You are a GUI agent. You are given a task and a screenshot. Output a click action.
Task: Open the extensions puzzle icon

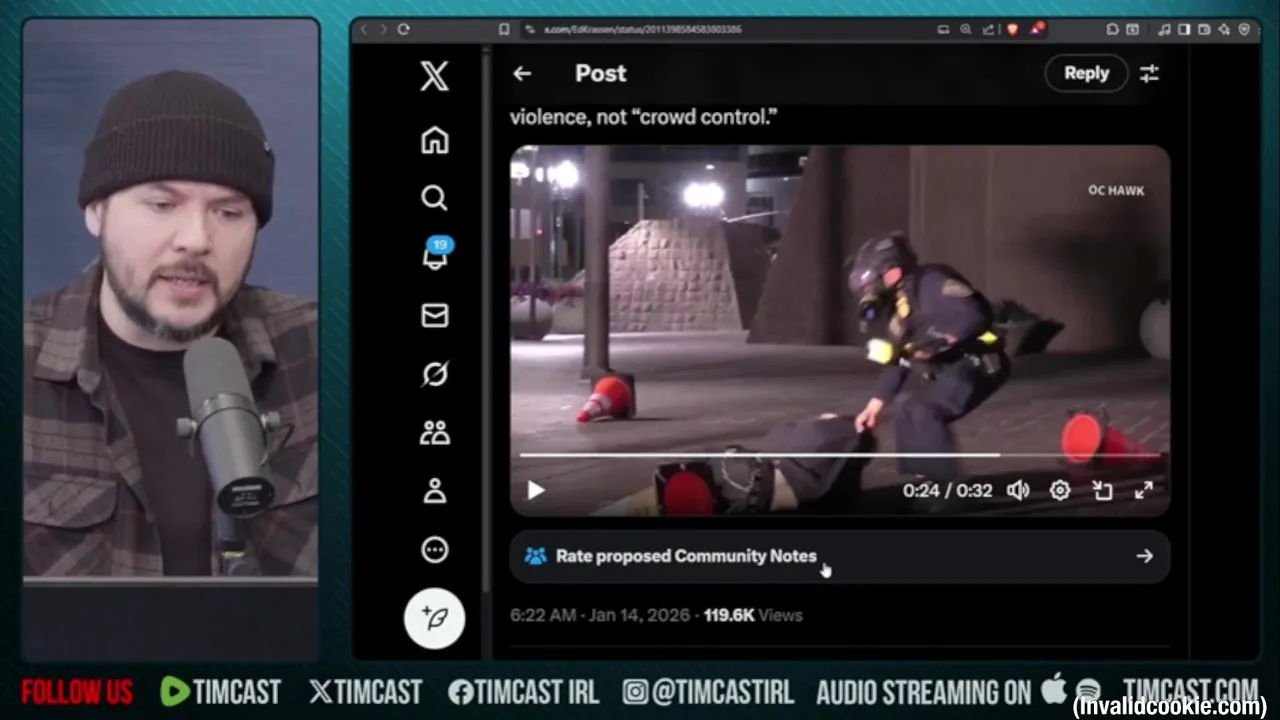[x=1113, y=29]
